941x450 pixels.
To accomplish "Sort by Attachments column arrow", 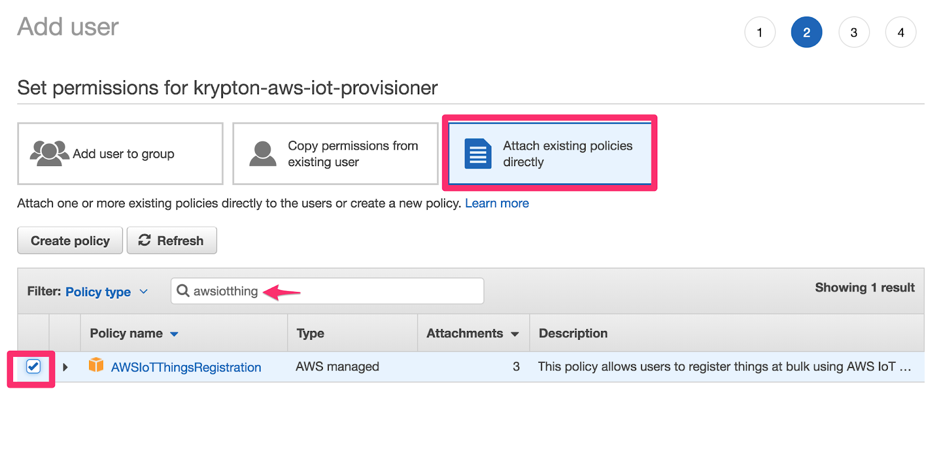I will 515,334.
